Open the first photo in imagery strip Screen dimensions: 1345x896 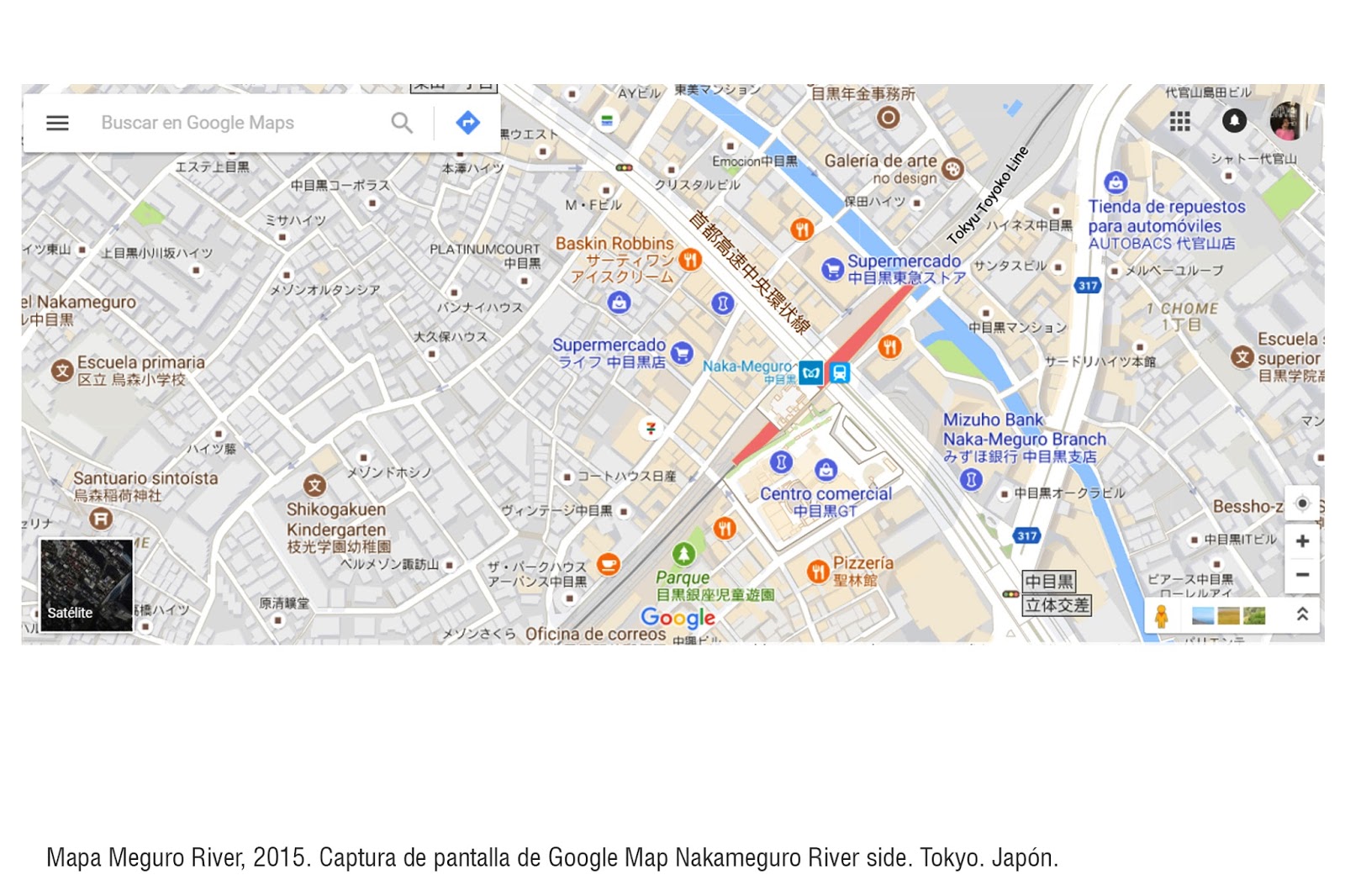[1203, 616]
